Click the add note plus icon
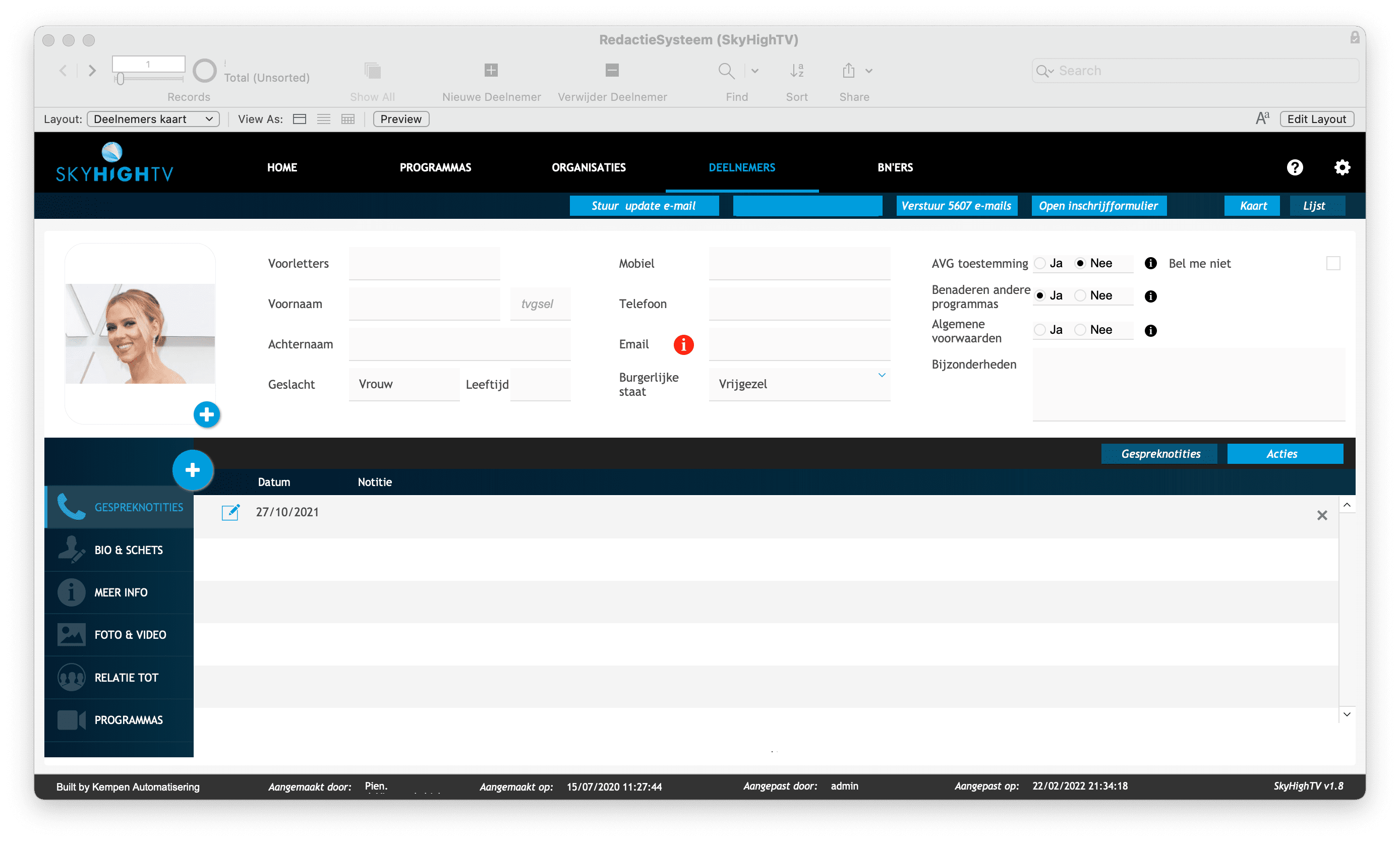Viewport: 1400px width, 842px height. [x=193, y=468]
